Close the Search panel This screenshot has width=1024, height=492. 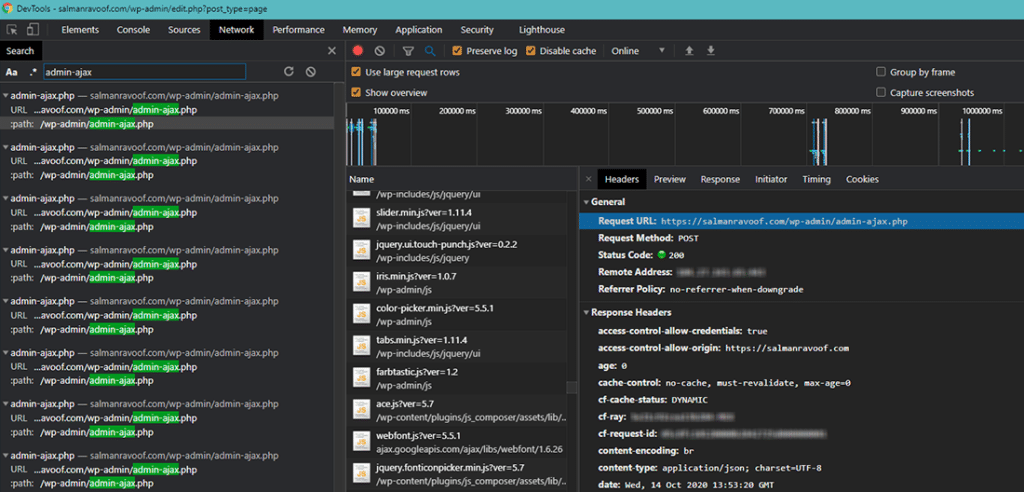coord(332,51)
